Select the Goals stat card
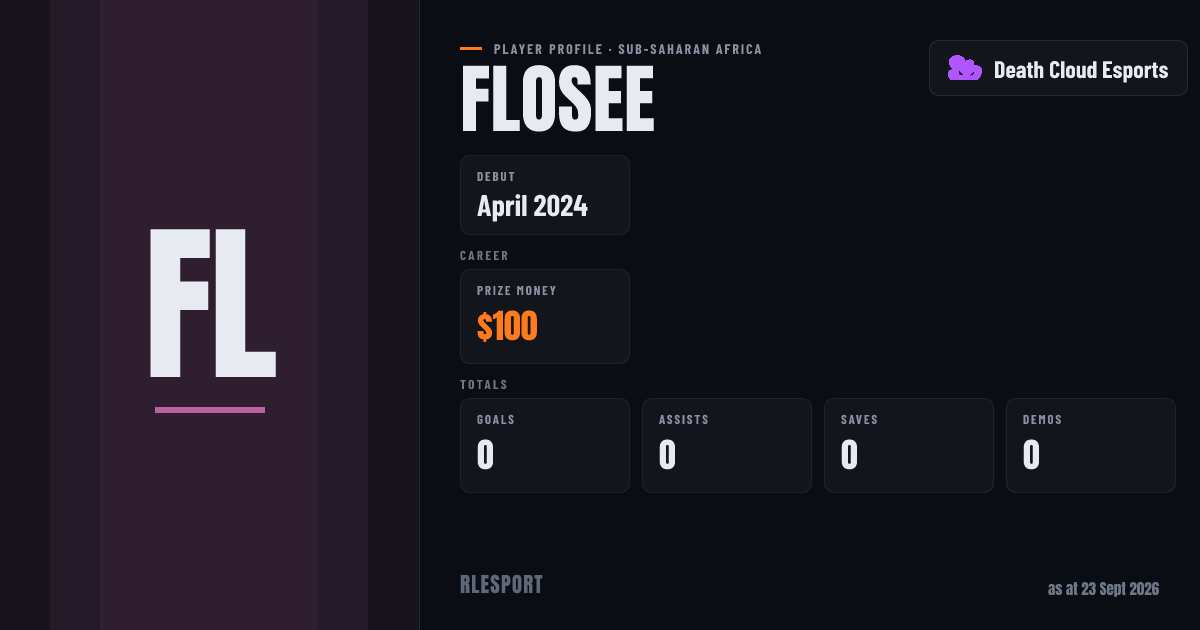 [x=545, y=445]
